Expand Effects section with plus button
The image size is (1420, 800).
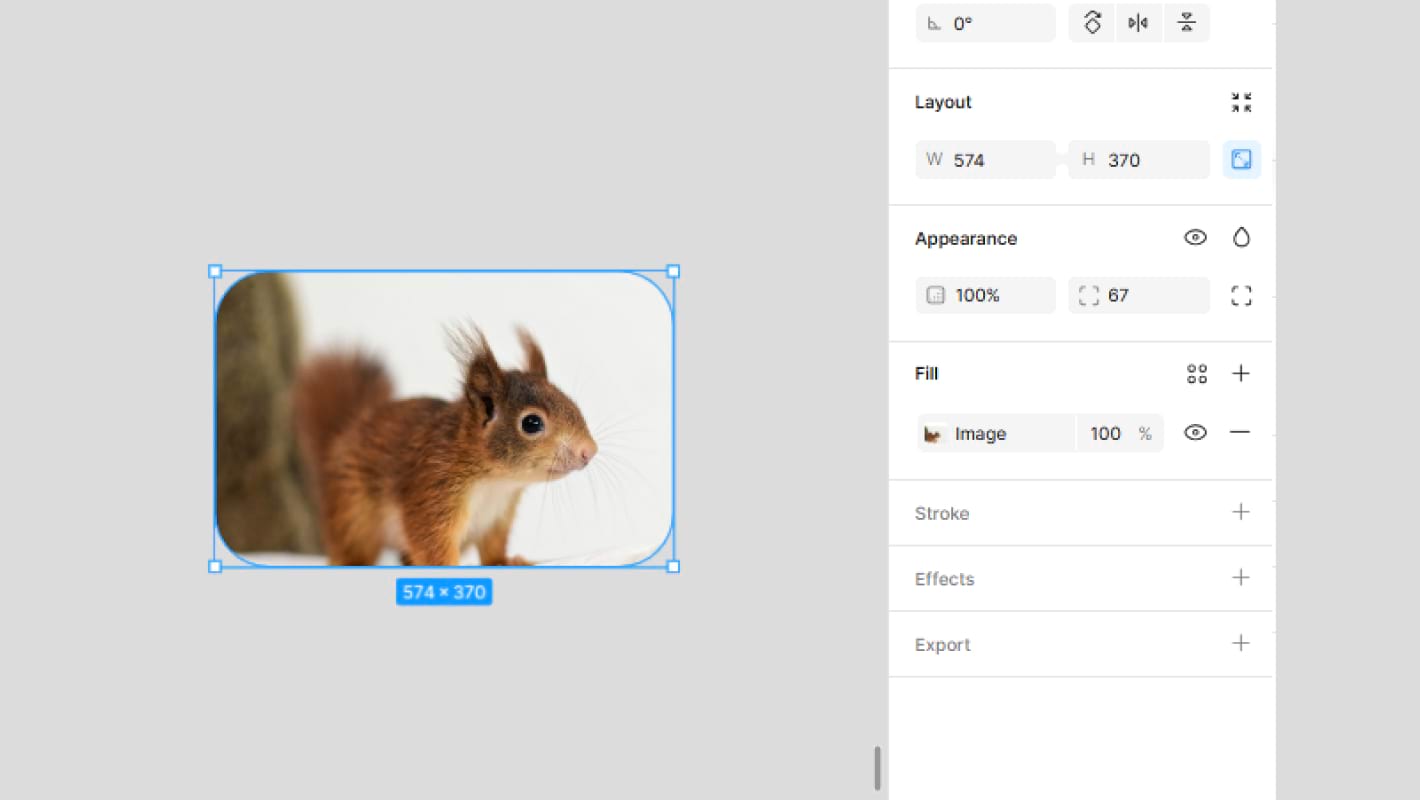[x=1241, y=578]
